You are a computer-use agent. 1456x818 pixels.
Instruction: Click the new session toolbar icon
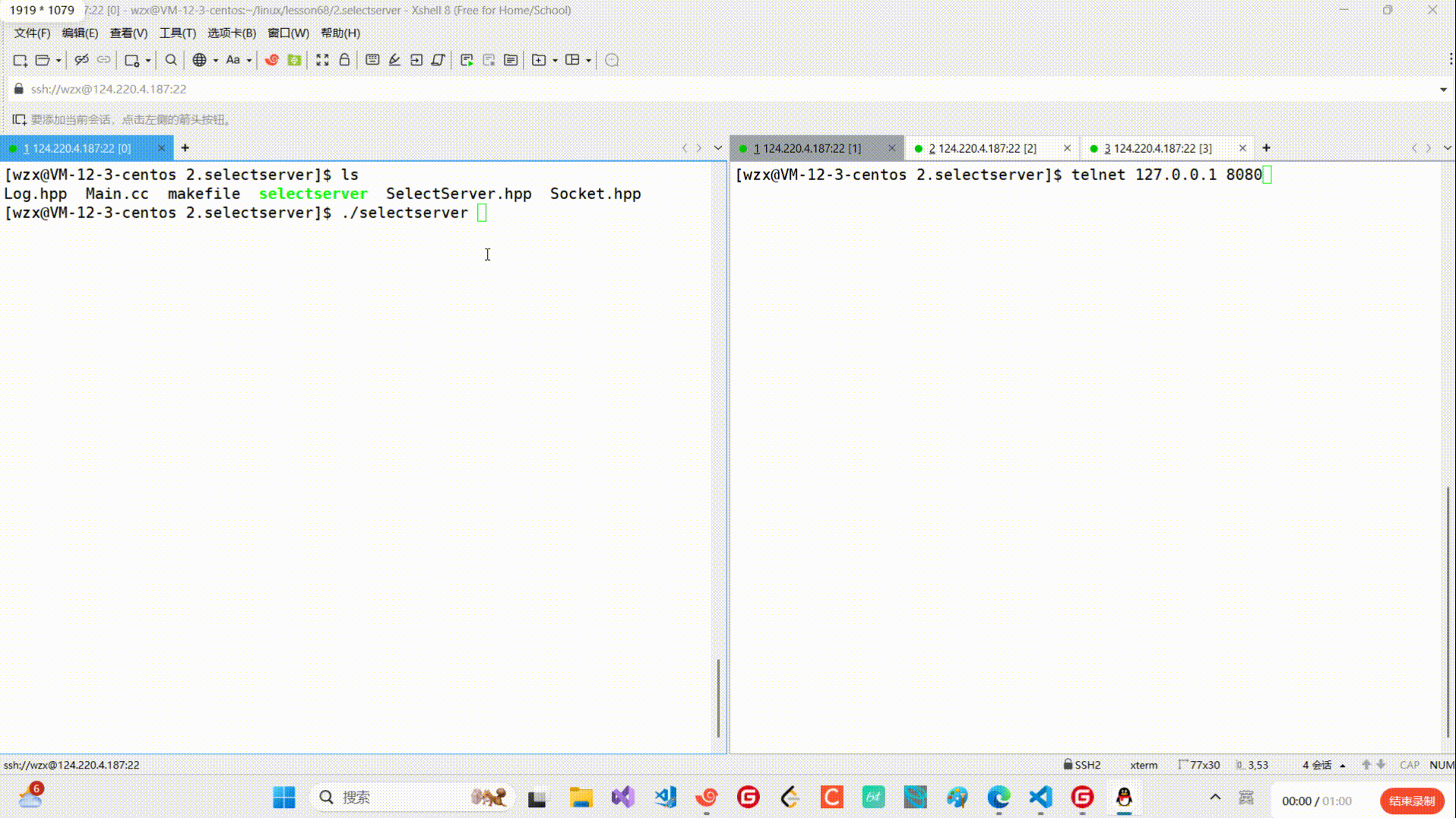tap(21, 60)
